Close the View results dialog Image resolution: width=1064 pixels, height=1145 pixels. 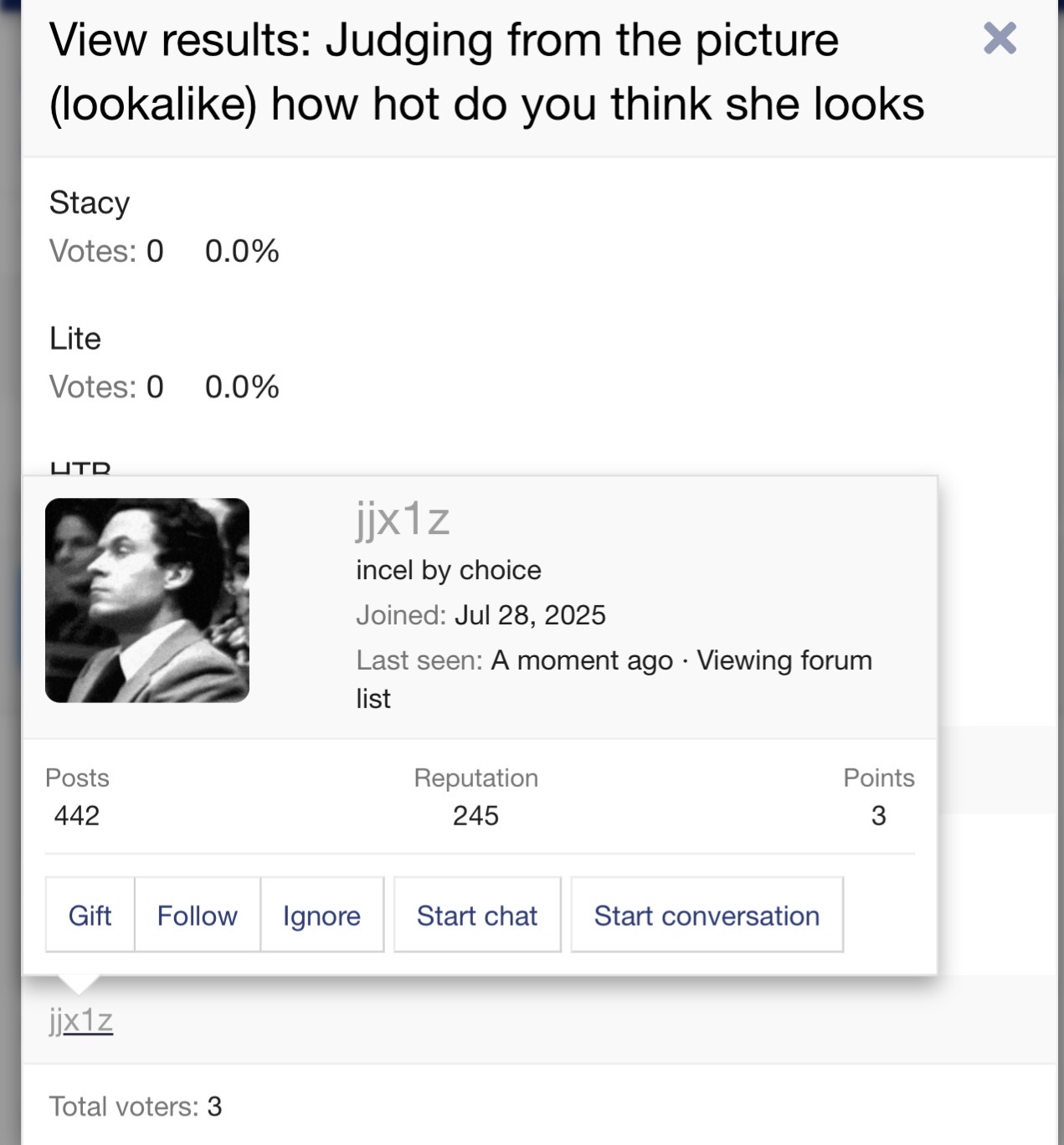999,39
